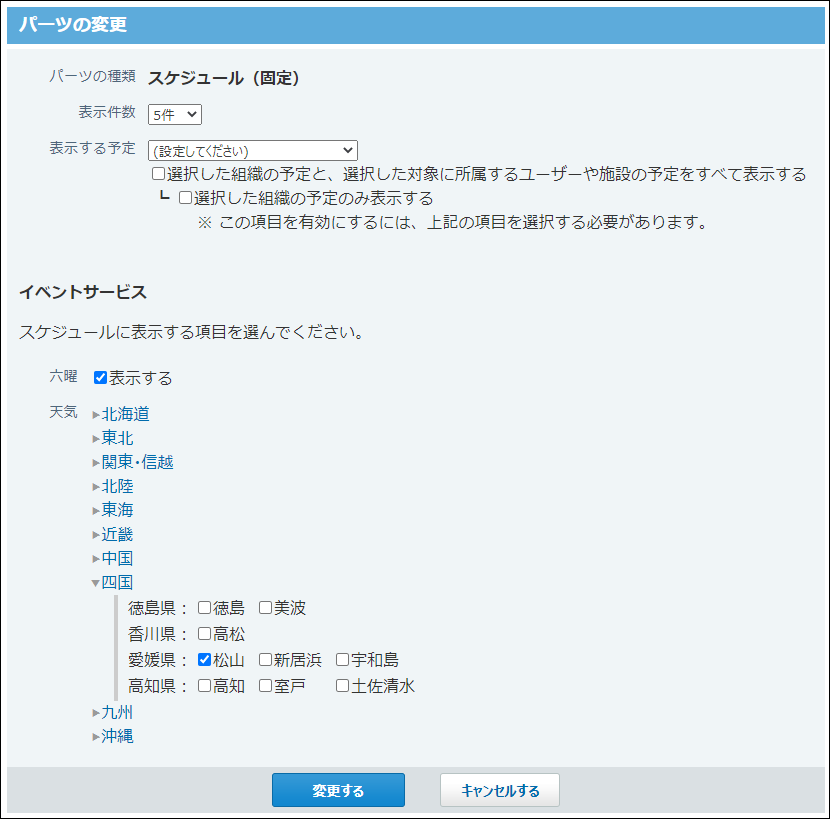Expand the 中国 region triangle

96,559
